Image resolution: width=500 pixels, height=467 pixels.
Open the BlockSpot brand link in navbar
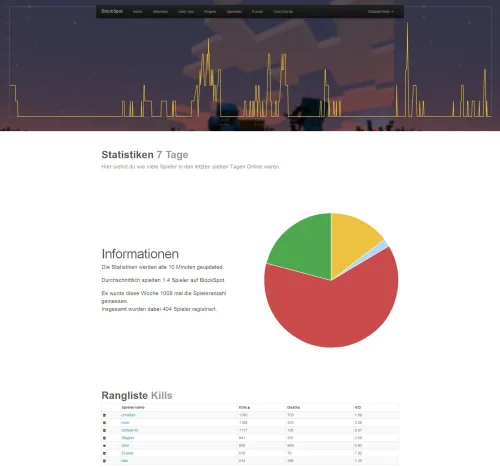click(x=112, y=11)
